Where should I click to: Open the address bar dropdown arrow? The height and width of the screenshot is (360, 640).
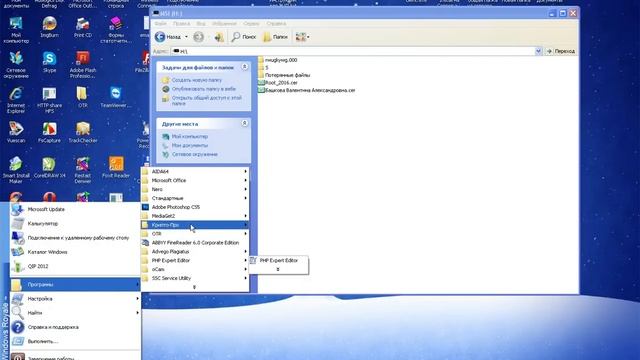click(538, 51)
